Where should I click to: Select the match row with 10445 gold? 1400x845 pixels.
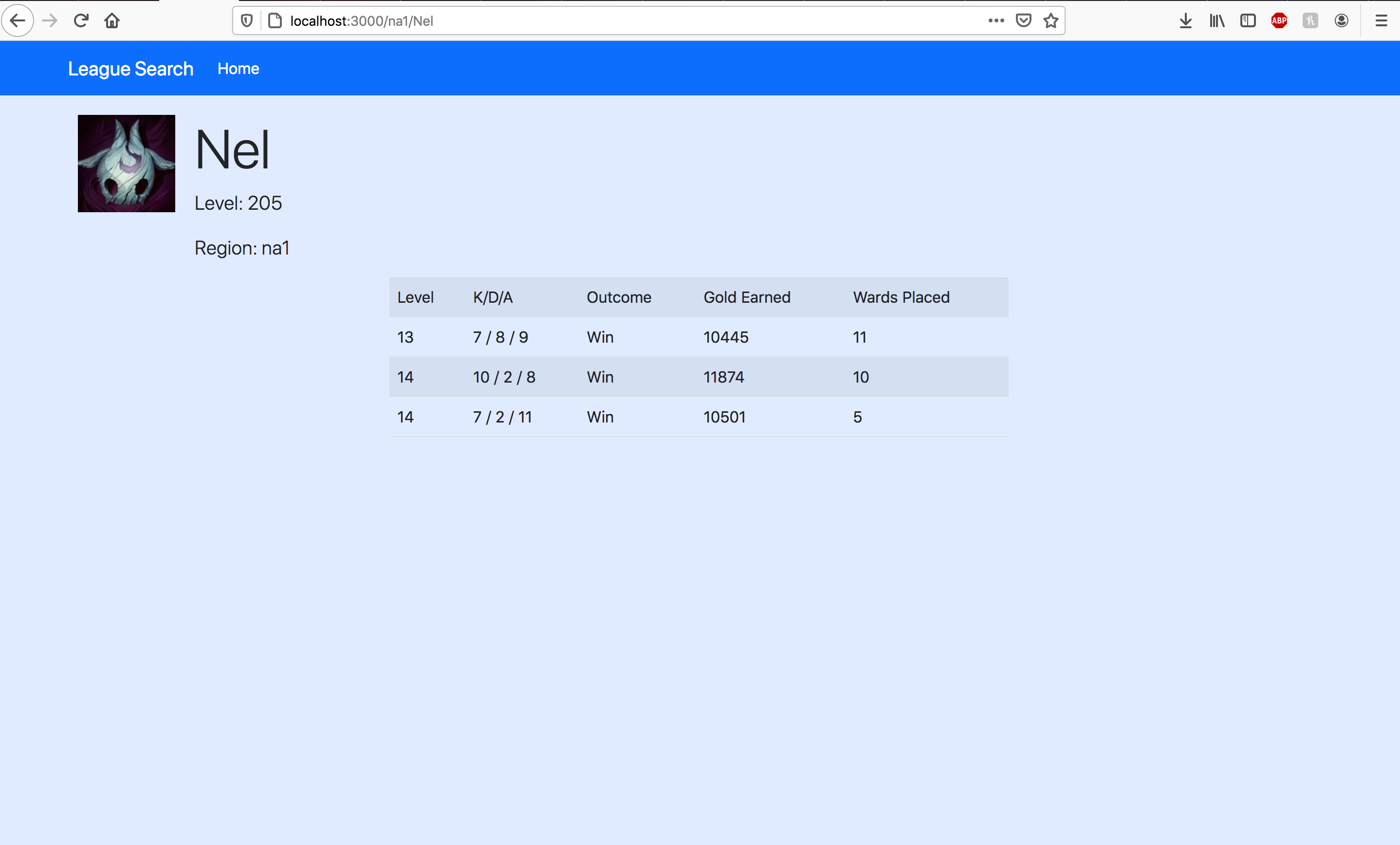pos(699,337)
